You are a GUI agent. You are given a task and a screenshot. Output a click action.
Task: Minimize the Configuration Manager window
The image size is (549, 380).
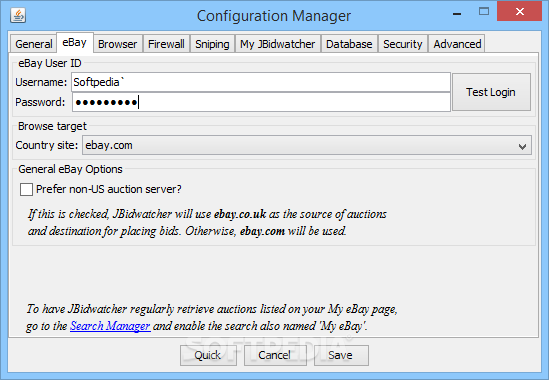coord(457,14)
